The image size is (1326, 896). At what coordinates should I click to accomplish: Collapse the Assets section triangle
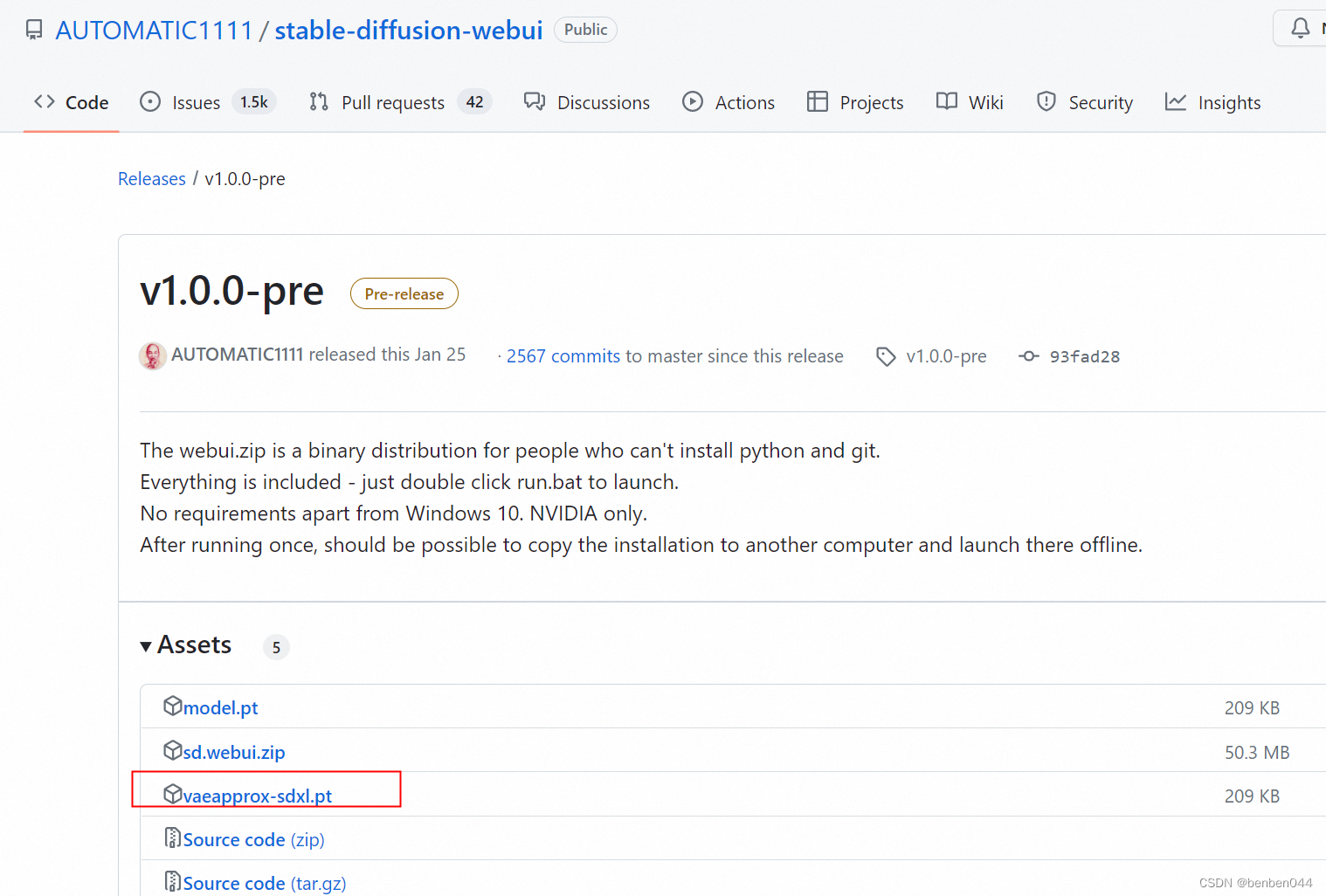point(146,647)
